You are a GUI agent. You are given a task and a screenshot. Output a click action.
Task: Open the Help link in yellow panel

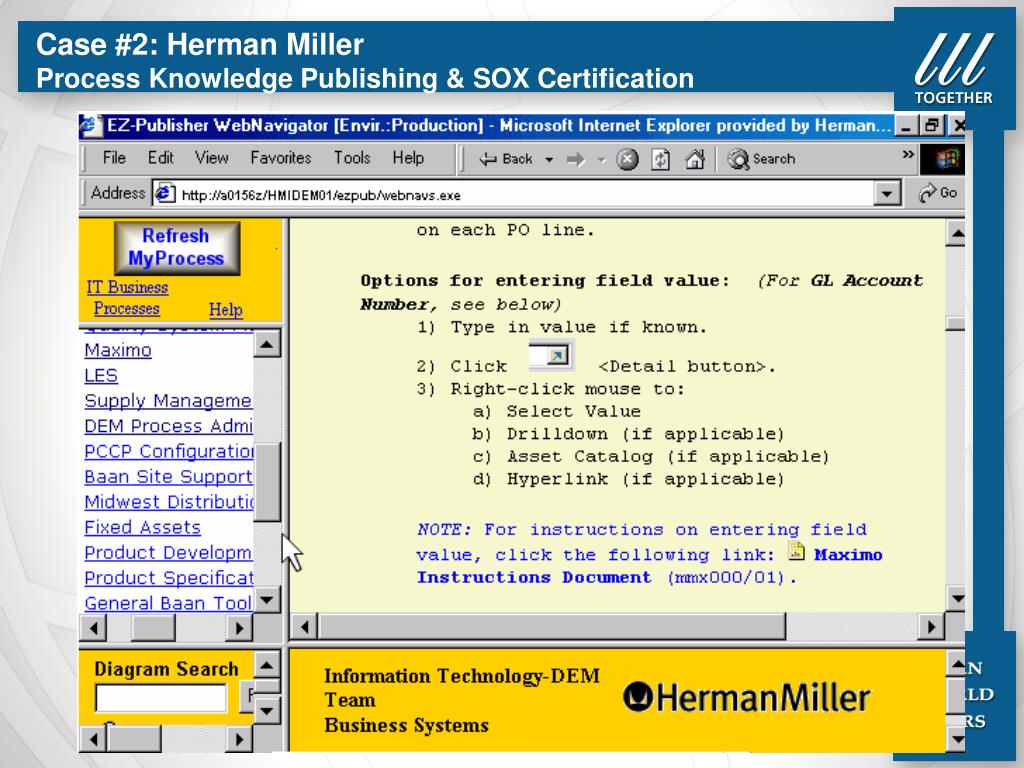pos(225,310)
